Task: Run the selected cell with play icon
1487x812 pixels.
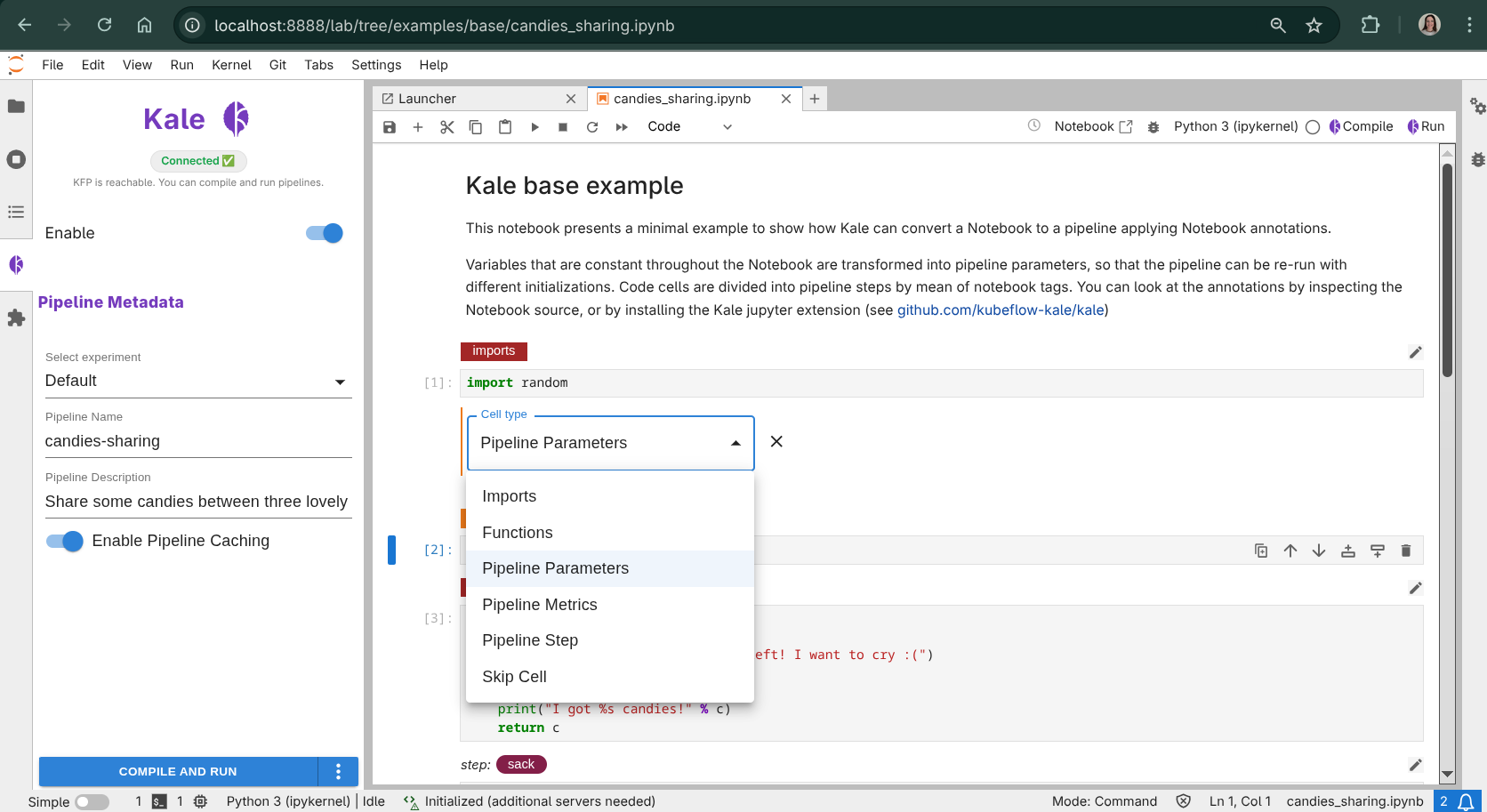Action: tap(535, 126)
